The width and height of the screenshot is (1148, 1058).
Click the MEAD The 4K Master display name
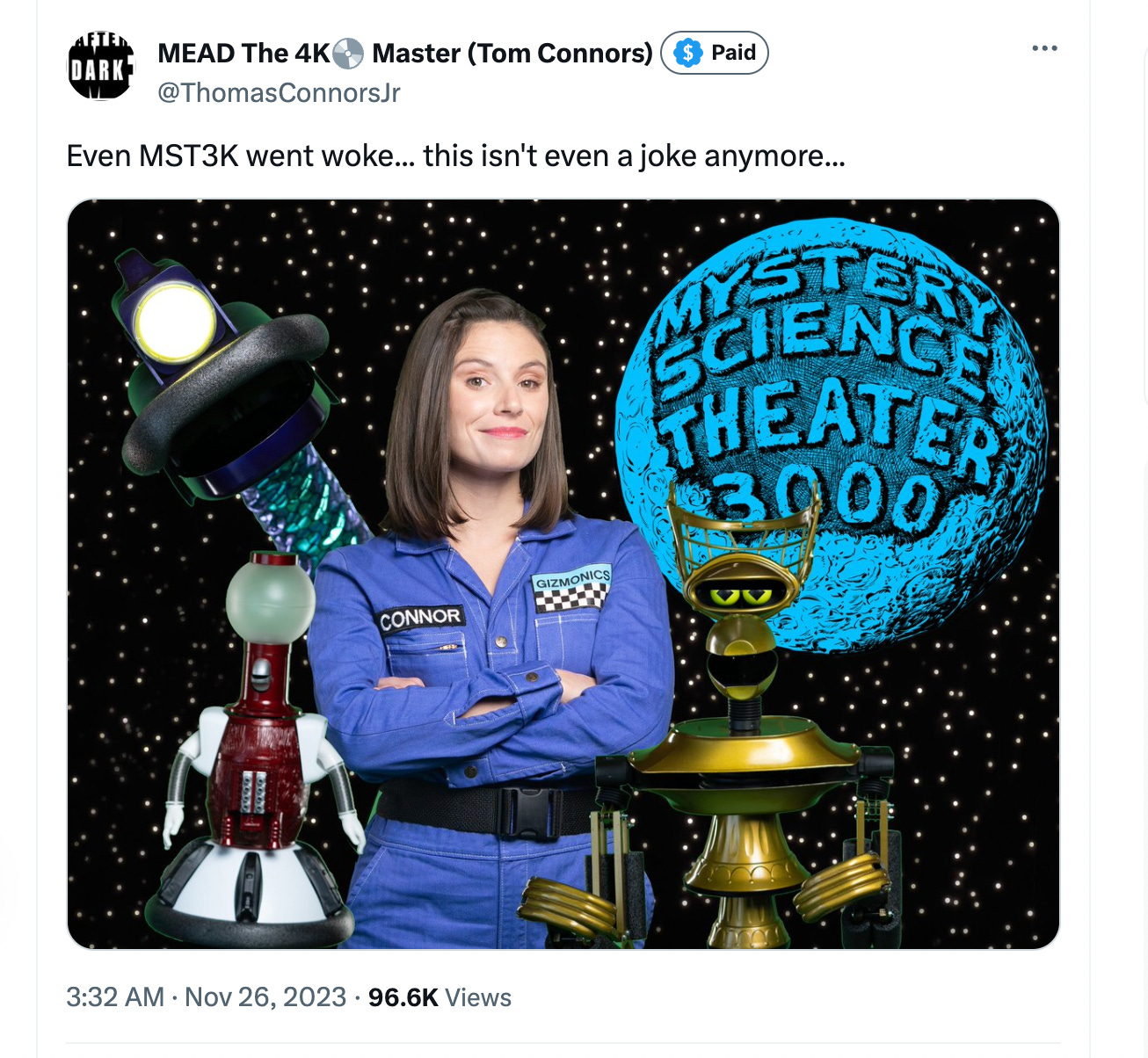point(405,53)
